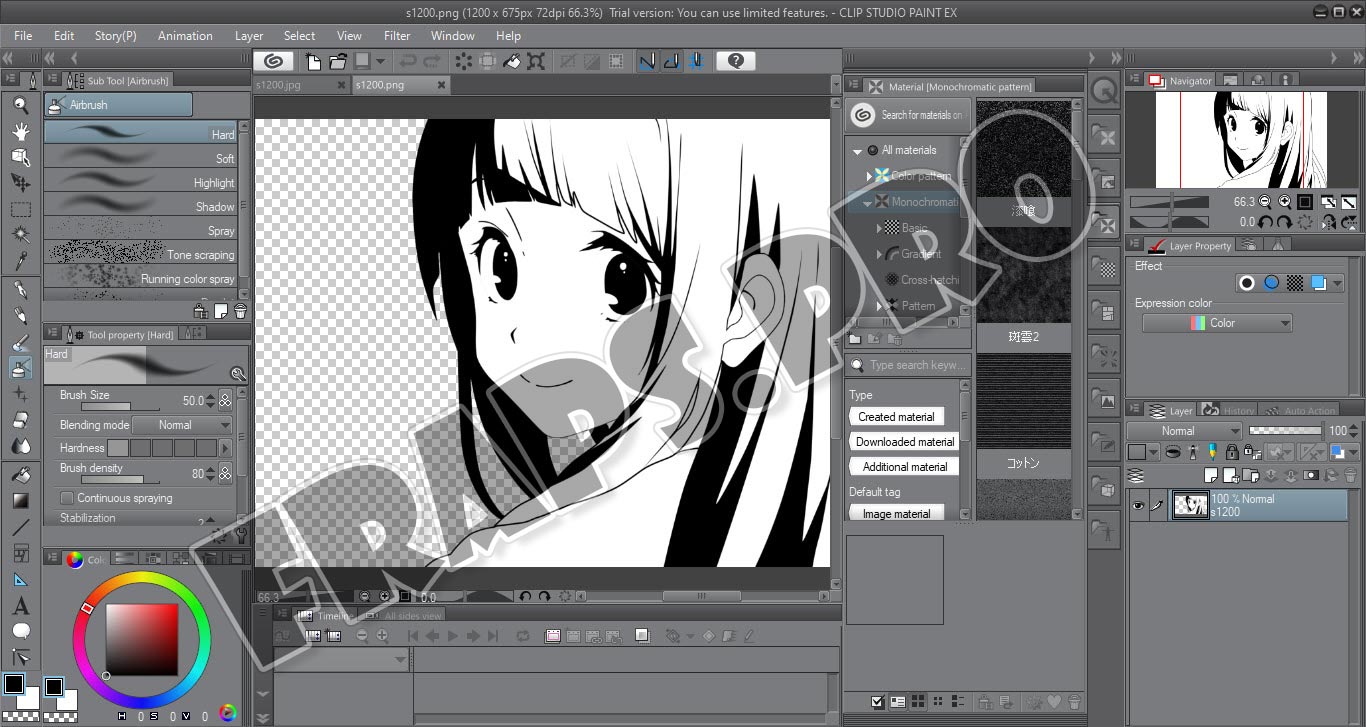The image size is (1366, 727).
Task: Toggle Created material tag filter
Action: [896, 417]
